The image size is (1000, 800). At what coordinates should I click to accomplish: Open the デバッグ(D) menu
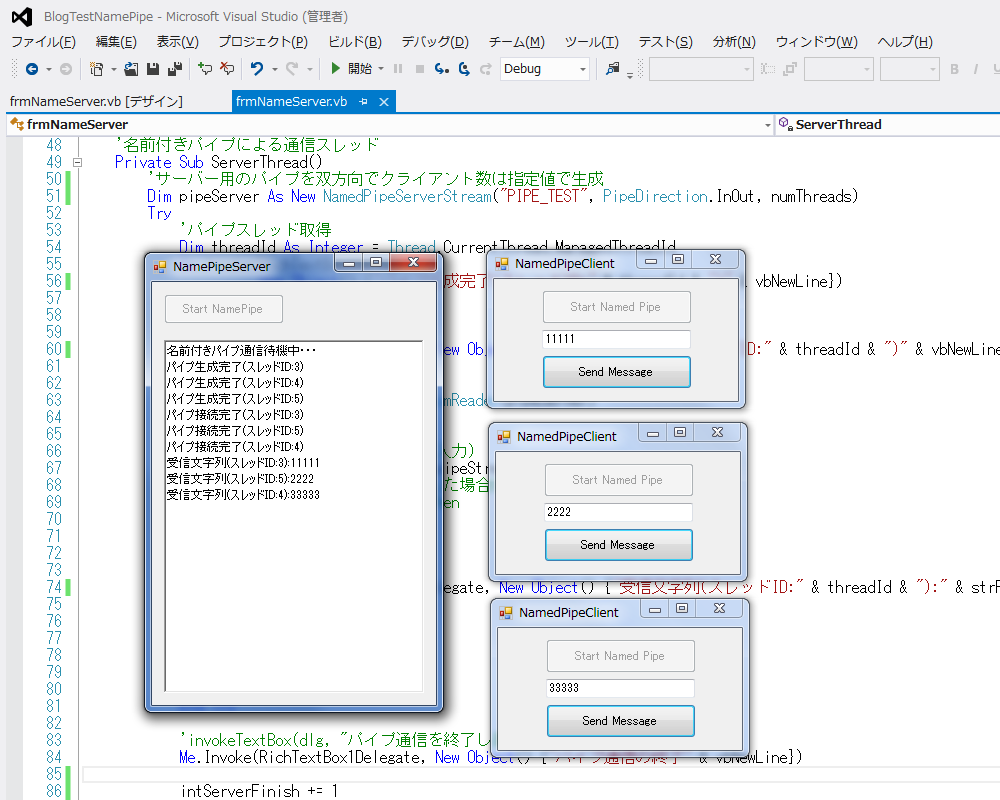tap(434, 42)
